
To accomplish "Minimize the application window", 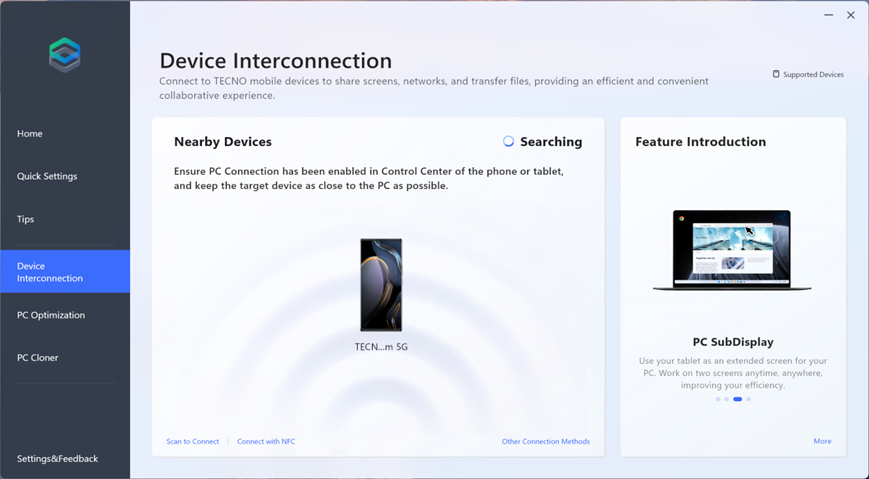I will click(x=829, y=15).
